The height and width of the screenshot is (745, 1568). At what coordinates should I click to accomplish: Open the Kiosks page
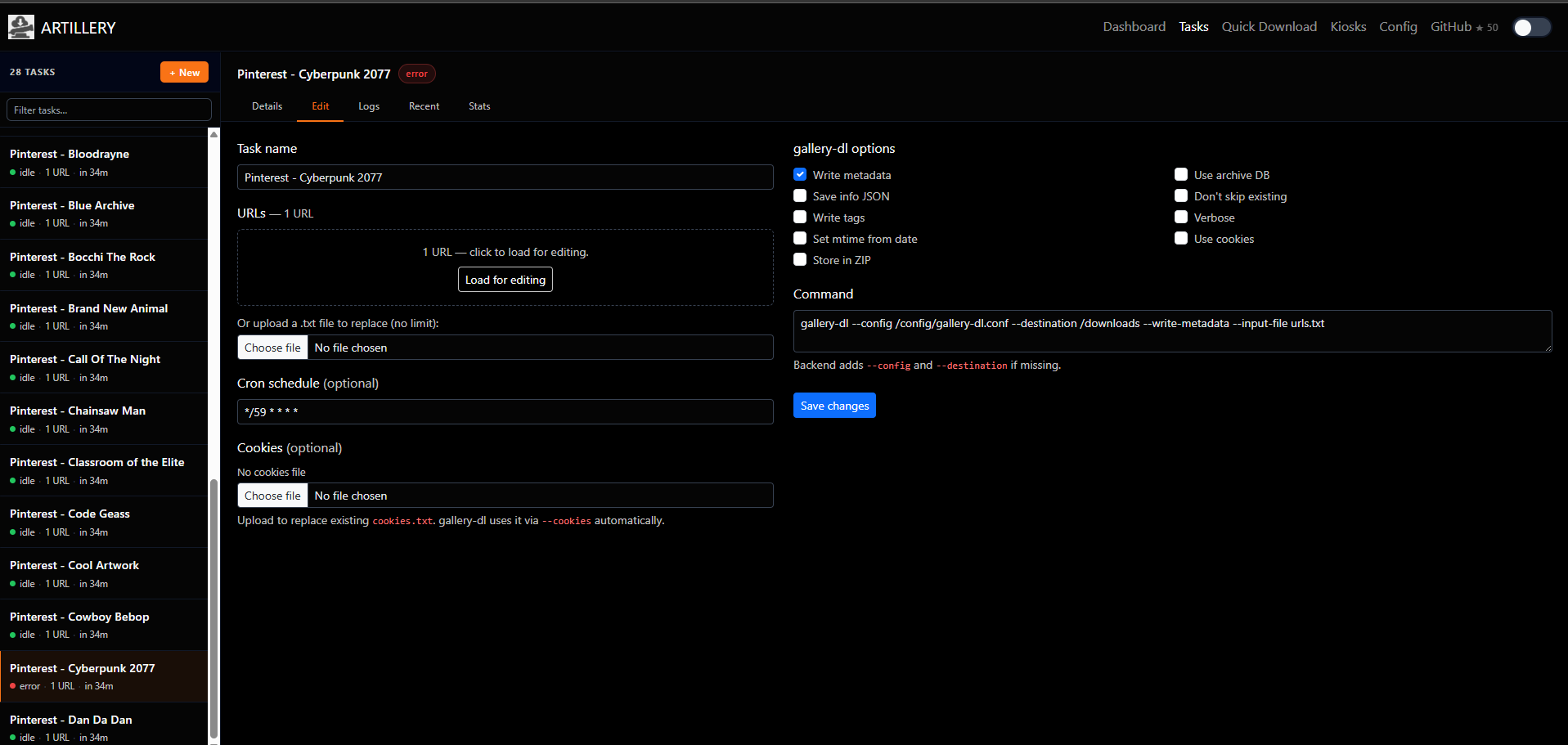(1348, 27)
